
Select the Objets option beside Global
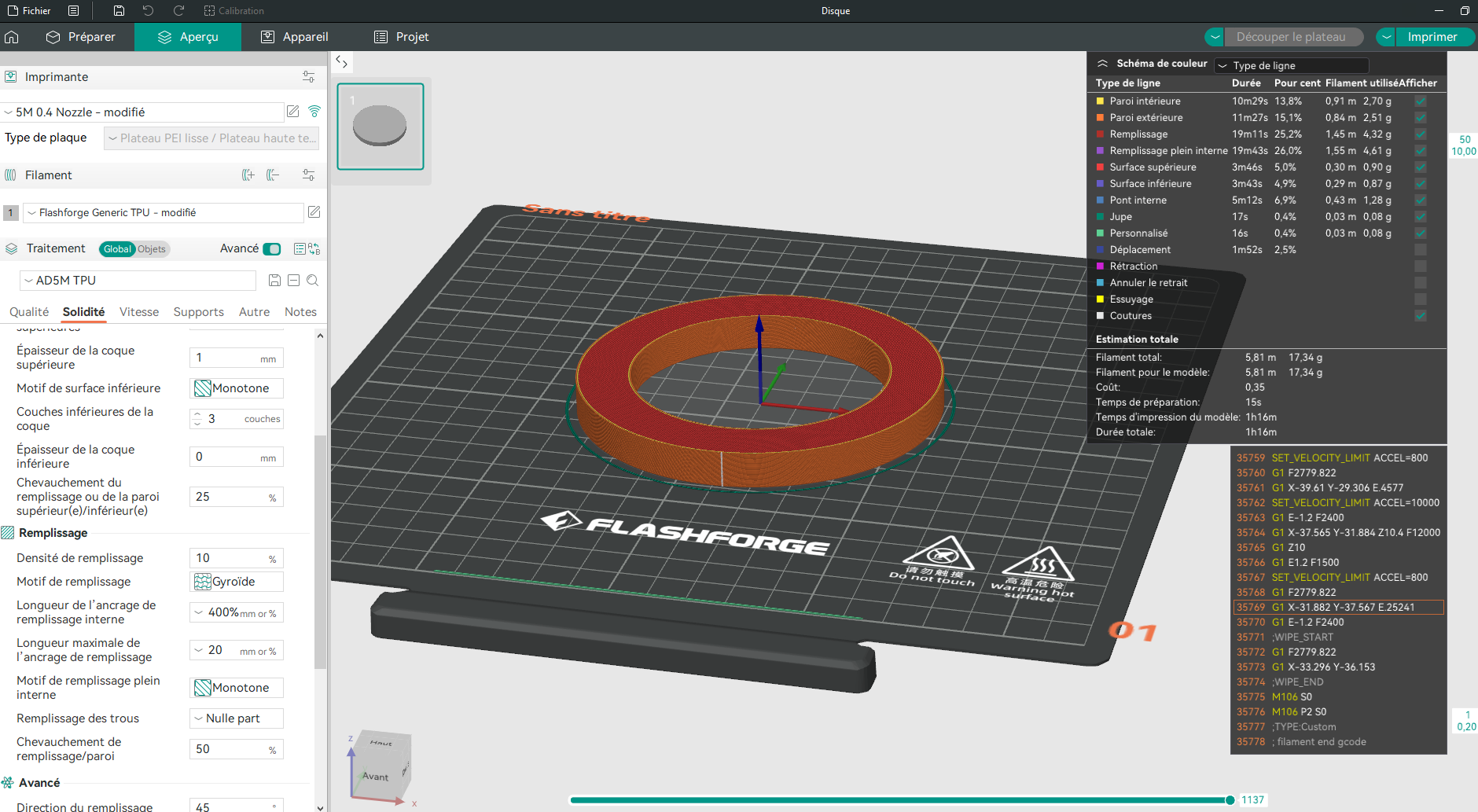pos(152,249)
